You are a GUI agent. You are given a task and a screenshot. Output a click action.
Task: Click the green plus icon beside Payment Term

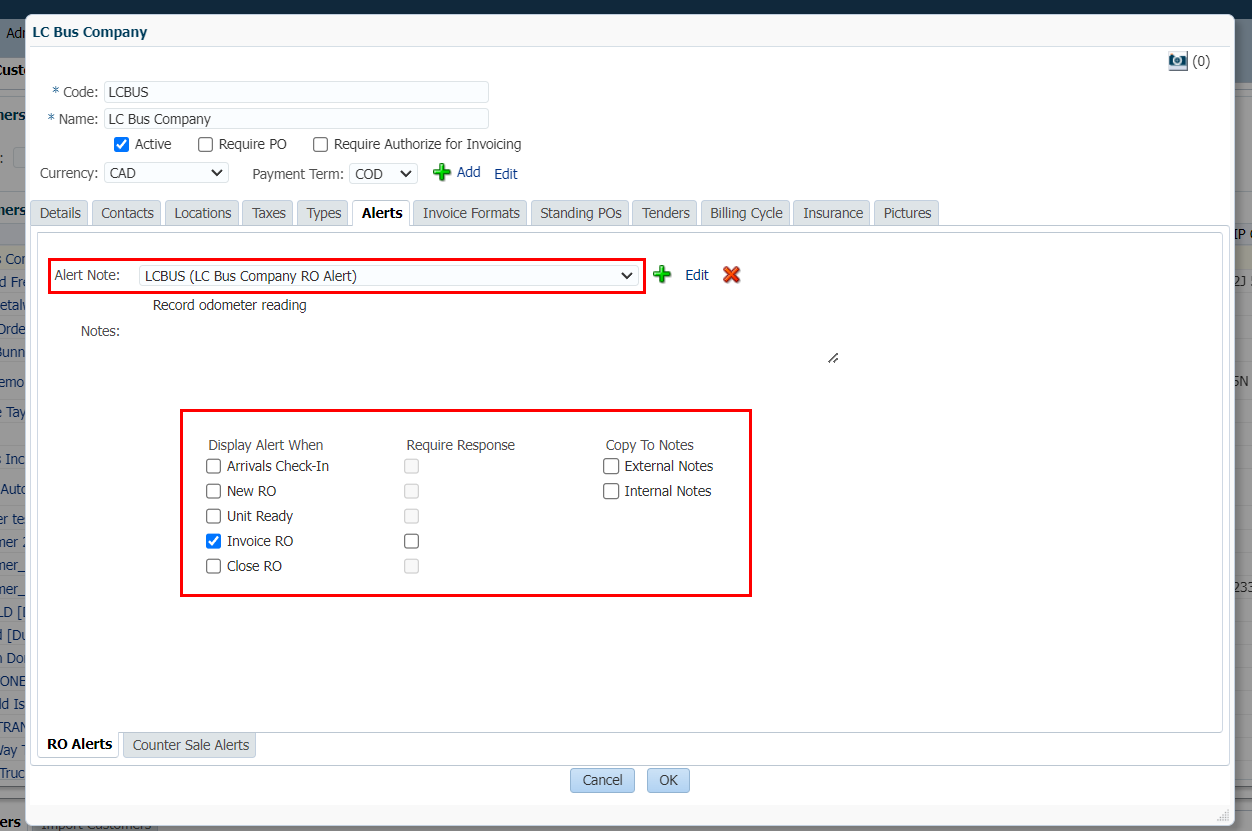click(442, 173)
